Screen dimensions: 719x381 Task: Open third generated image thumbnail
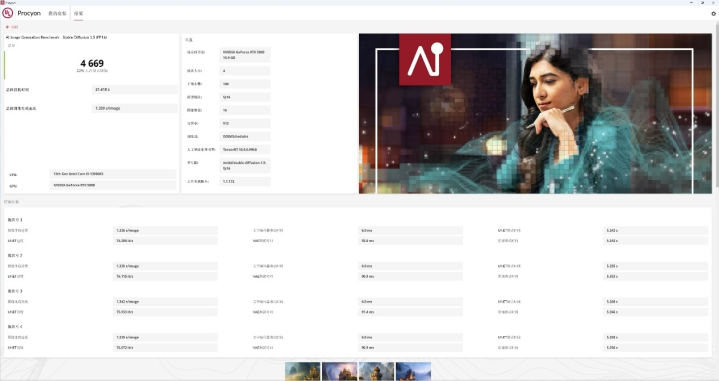[x=376, y=371]
